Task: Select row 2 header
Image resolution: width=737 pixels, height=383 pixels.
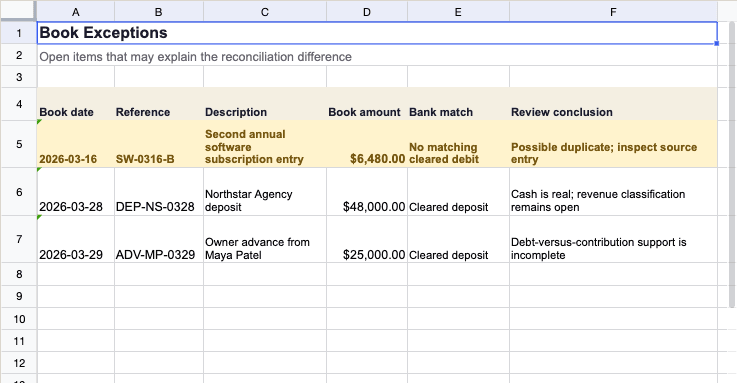Action: (19, 55)
